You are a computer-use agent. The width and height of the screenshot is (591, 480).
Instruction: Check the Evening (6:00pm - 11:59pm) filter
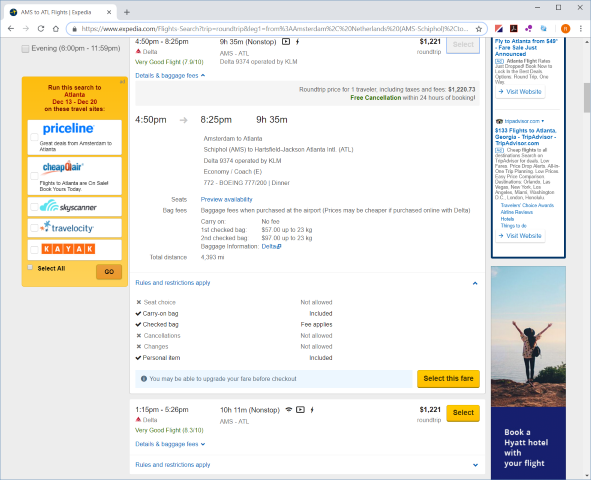(25, 49)
